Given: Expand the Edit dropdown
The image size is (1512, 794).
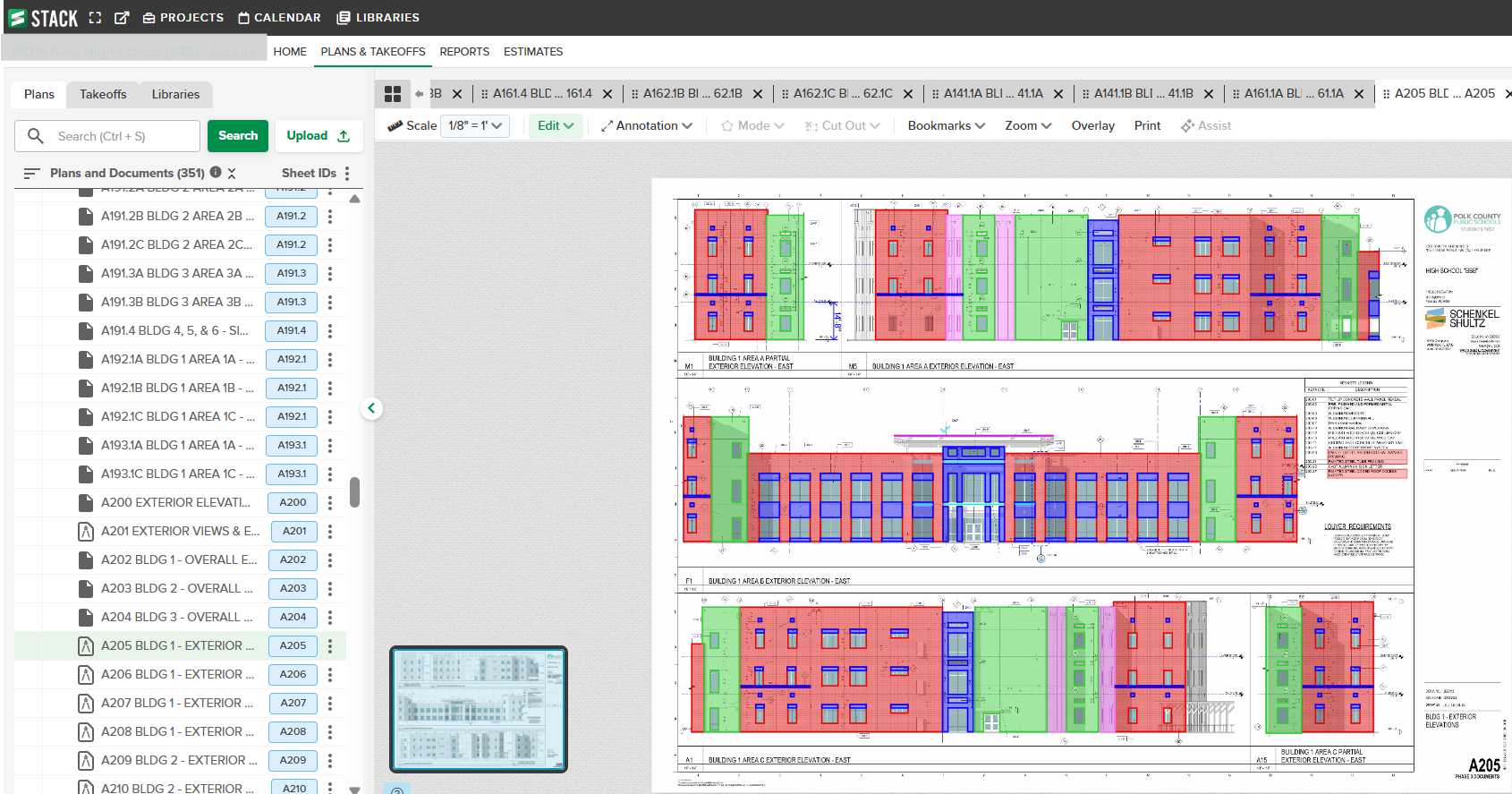Looking at the screenshot, I should click(556, 126).
